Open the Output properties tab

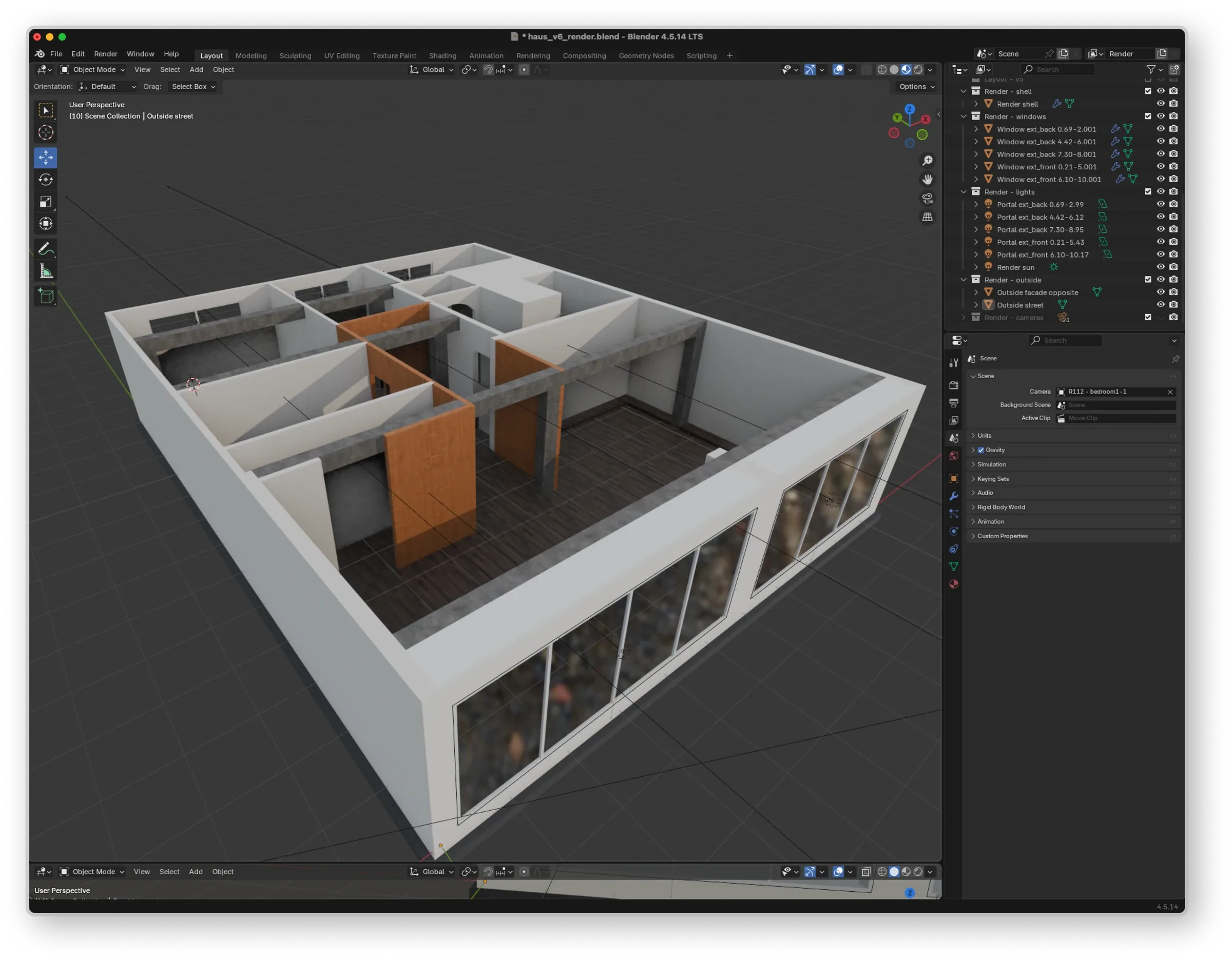click(x=954, y=402)
